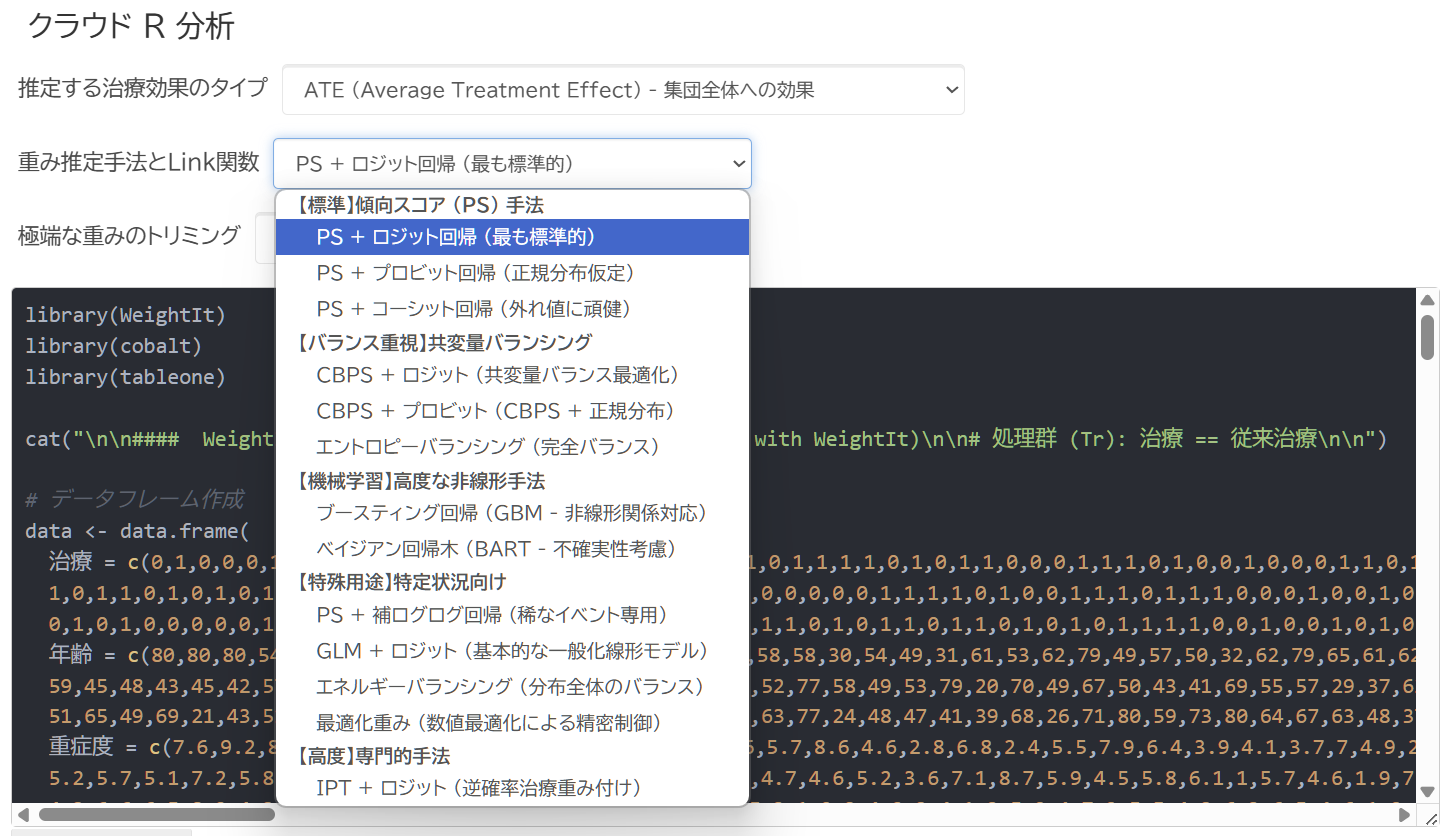Image resolution: width=1442 pixels, height=836 pixels.
Task: Pick ベイジアン回帰木 (BART) option
Action: pos(496,549)
